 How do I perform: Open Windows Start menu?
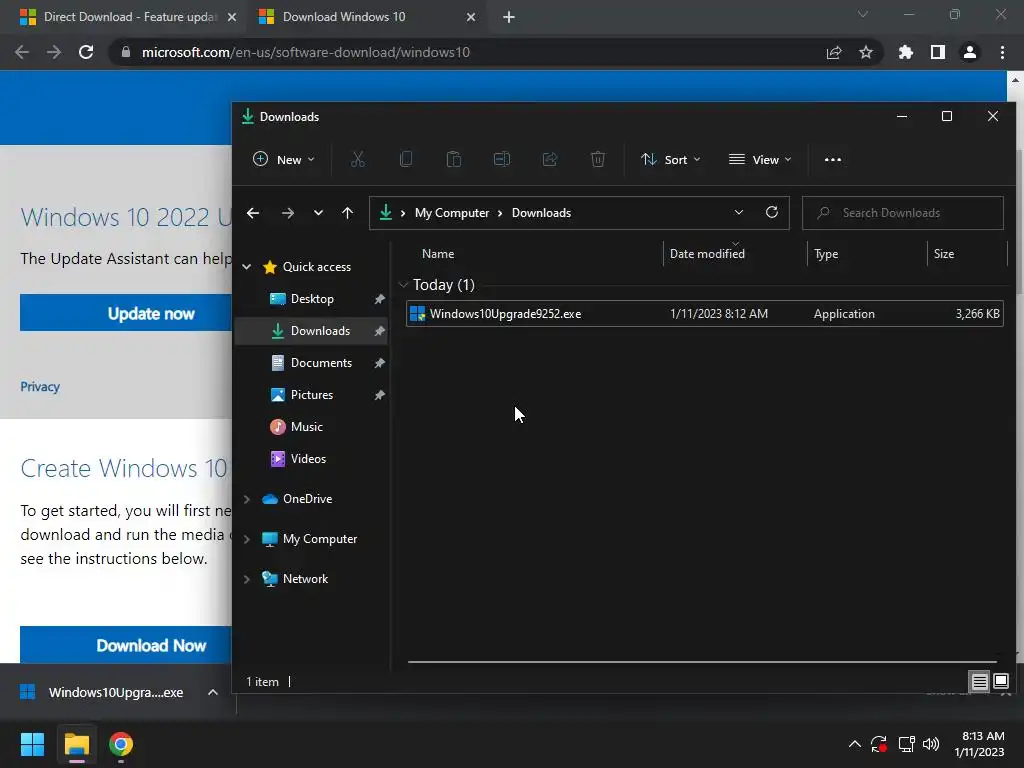(x=32, y=744)
